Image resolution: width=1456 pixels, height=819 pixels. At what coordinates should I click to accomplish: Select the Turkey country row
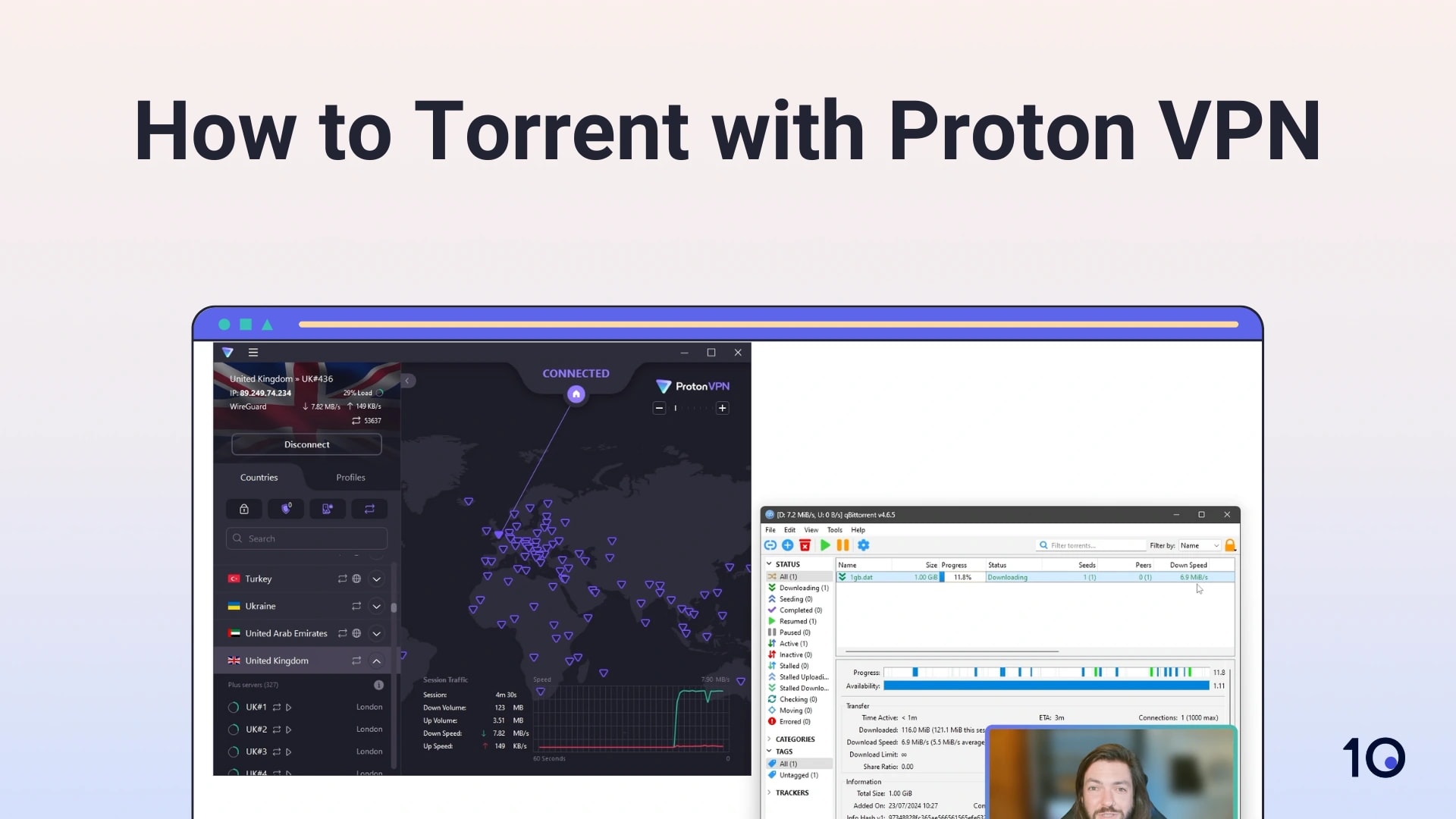pos(302,579)
